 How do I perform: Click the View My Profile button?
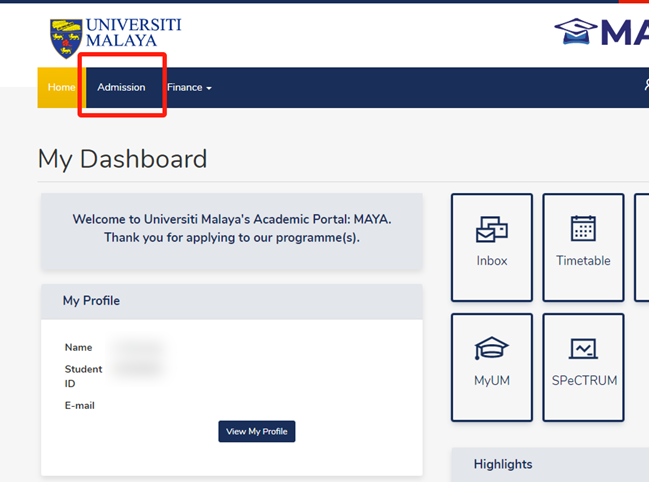pos(257,432)
